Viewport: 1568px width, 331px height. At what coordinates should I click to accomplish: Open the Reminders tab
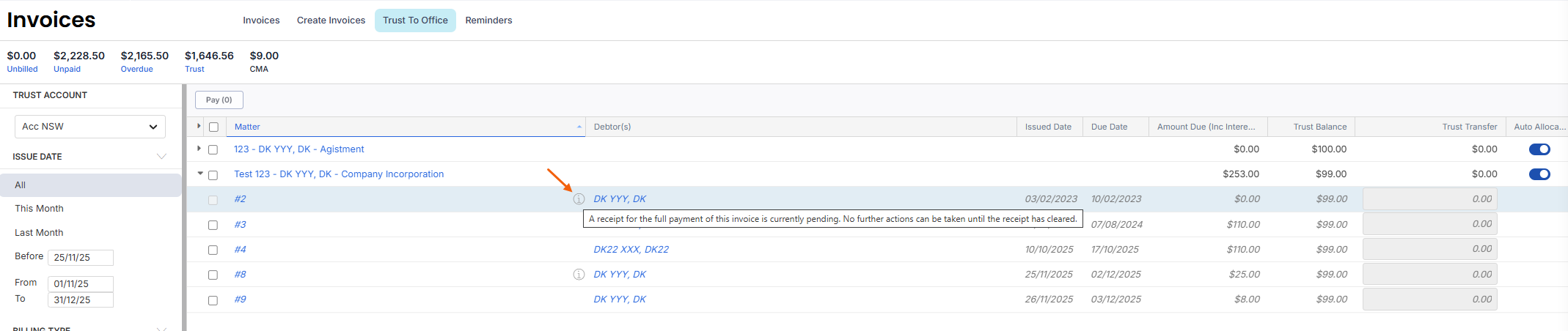(x=488, y=21)
